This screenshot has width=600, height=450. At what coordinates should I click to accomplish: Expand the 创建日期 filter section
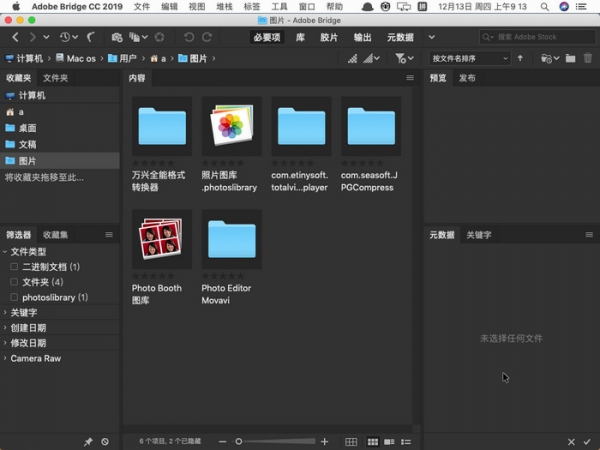5,328
